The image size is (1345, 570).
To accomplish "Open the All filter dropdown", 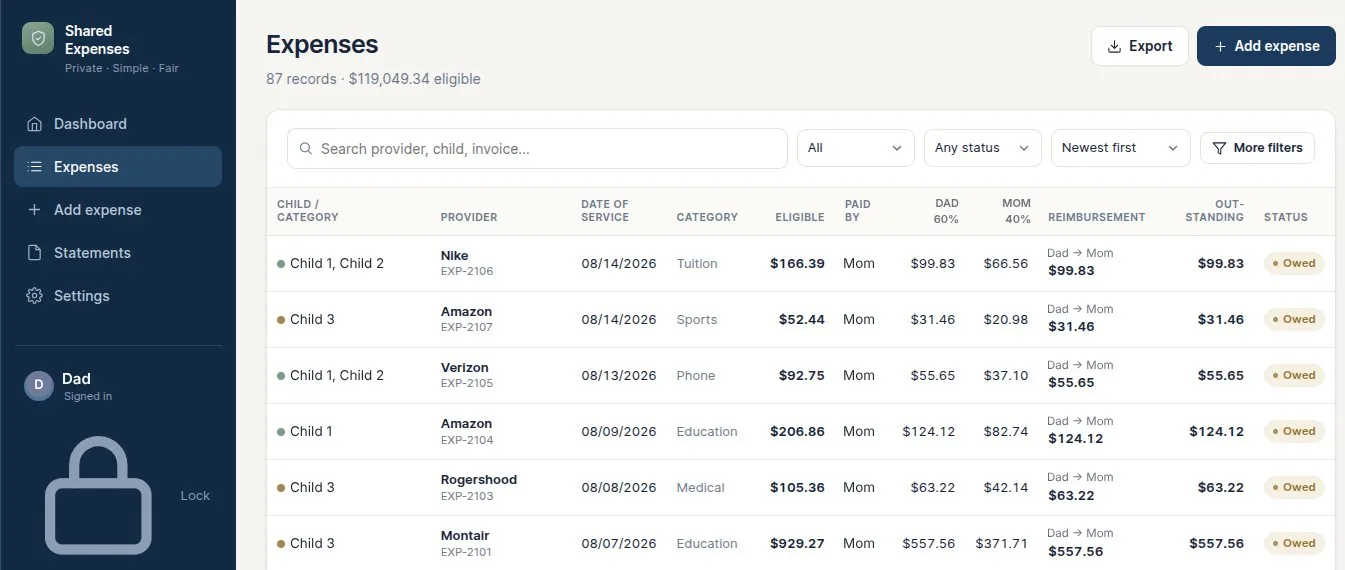I will tap(856, 148).
